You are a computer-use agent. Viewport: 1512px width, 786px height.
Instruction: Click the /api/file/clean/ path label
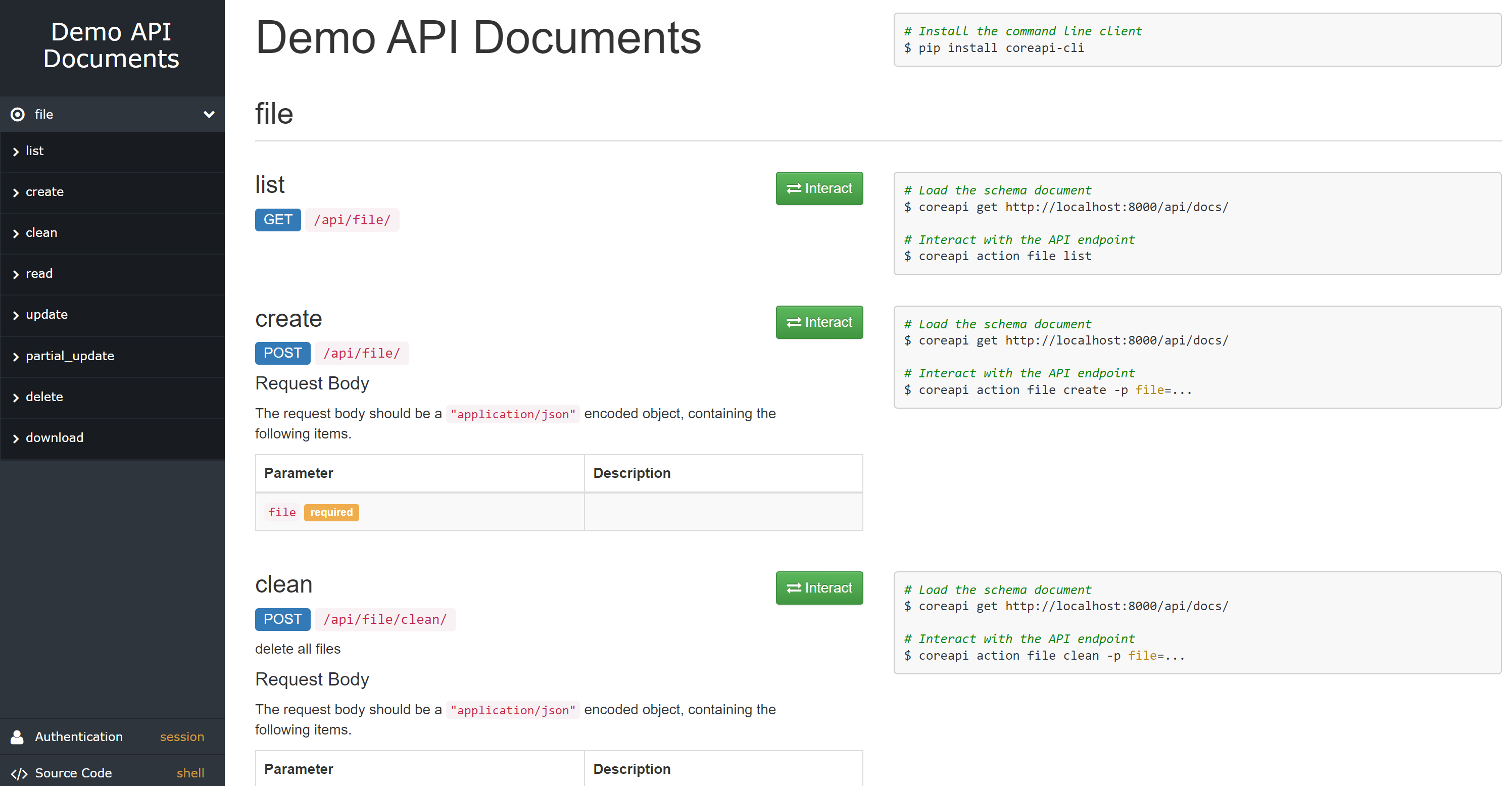coord(385,619)
